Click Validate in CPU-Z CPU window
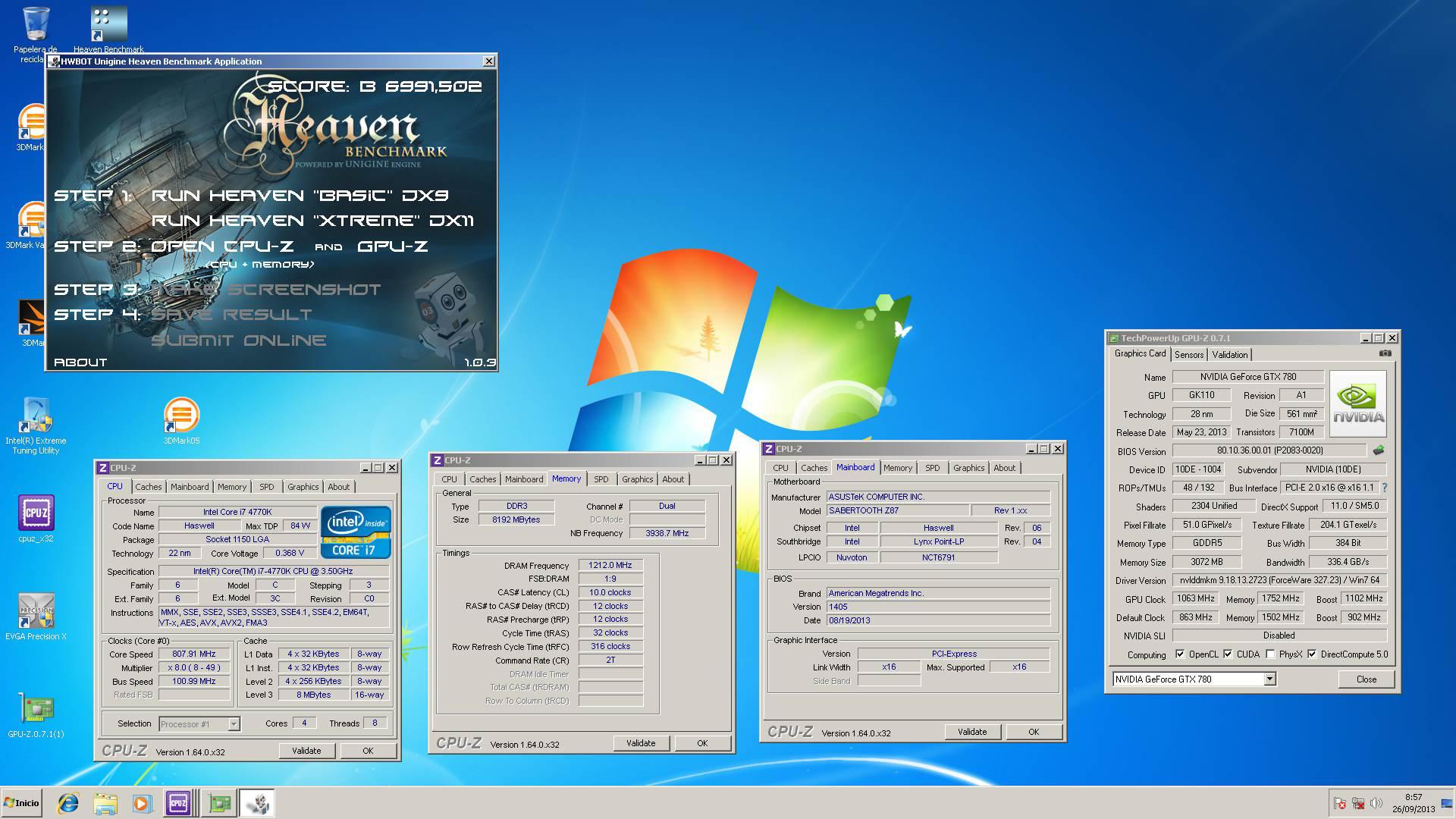This screenshot has height=819, width=1456. pos(306,751)
